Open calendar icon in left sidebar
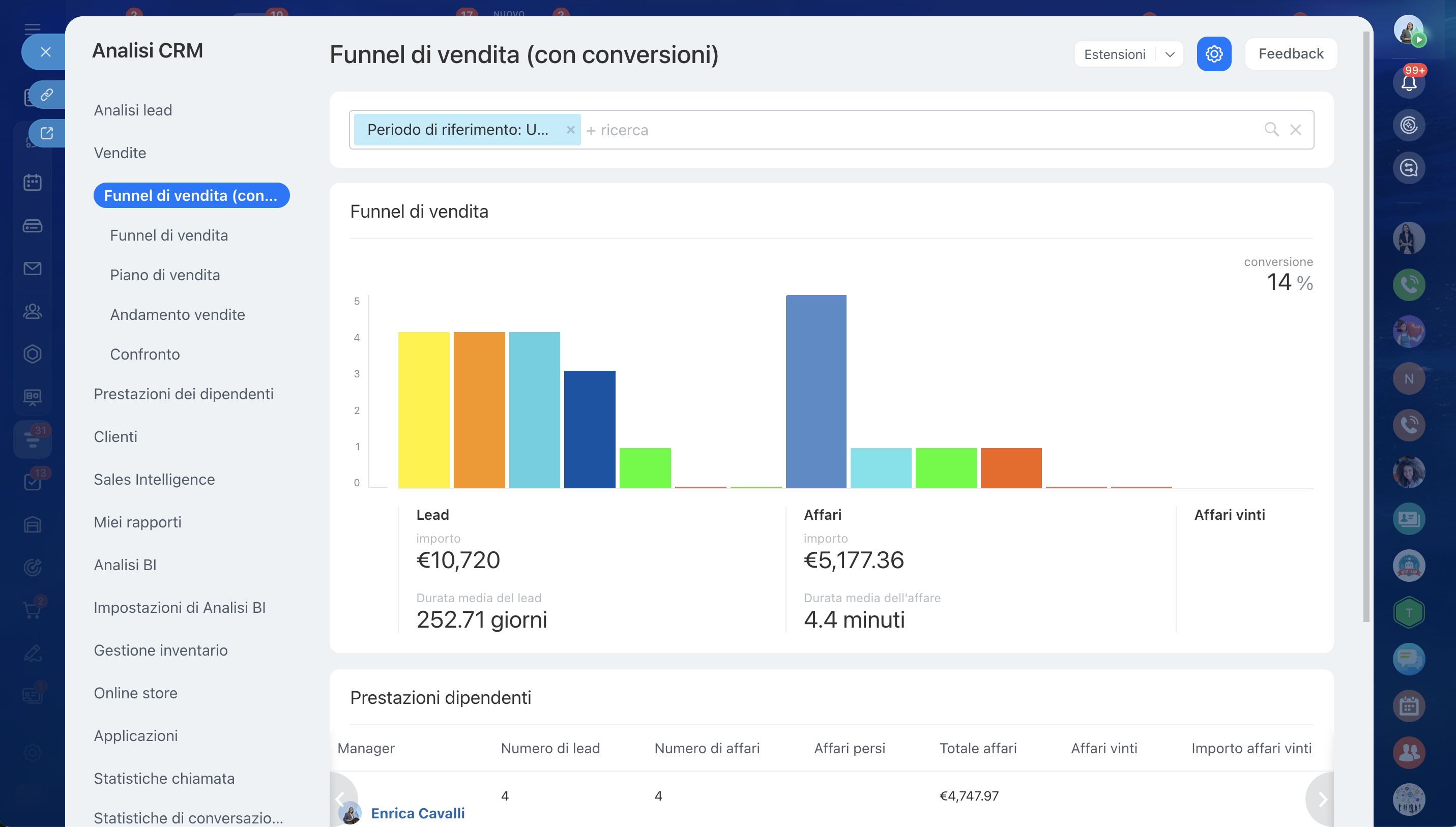 coord(33,182)
